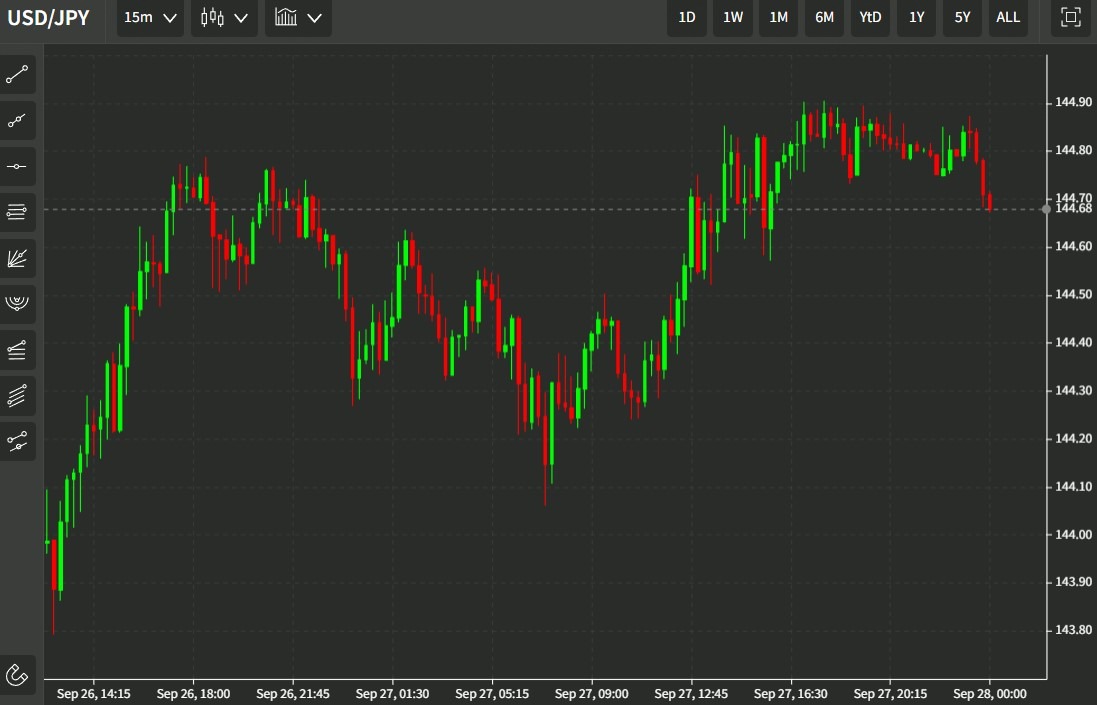The width and height of the screenshot is (1097, 705).
Task: Select the ray line drawing tool
Action: (17, 120)
